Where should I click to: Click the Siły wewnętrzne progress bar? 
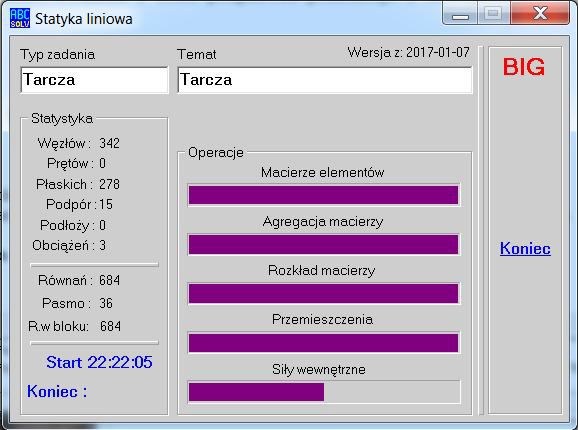(x=323, y=392)
